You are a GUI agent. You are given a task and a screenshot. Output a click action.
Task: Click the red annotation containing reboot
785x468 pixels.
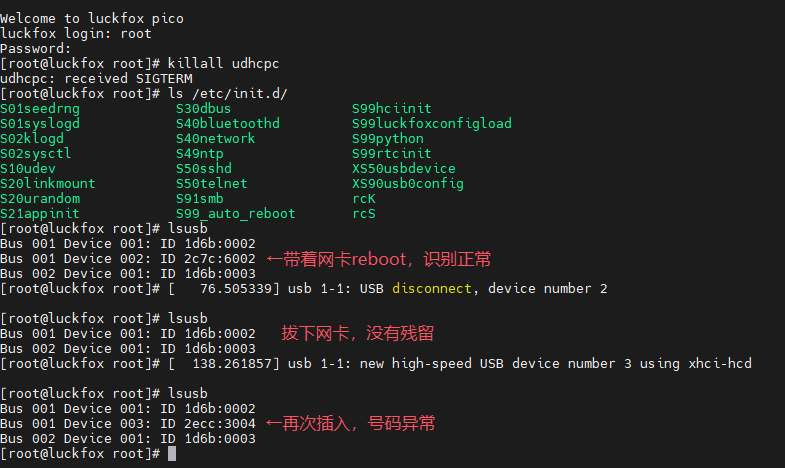(378, 259)
